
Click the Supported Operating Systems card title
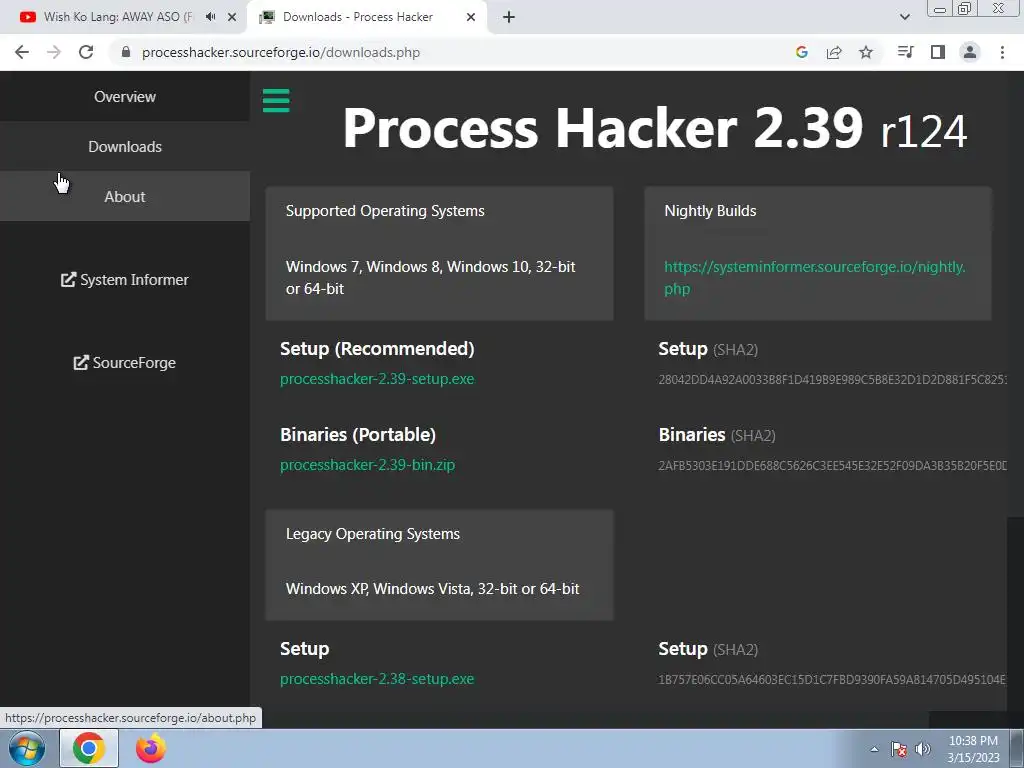tap(385, 211)
